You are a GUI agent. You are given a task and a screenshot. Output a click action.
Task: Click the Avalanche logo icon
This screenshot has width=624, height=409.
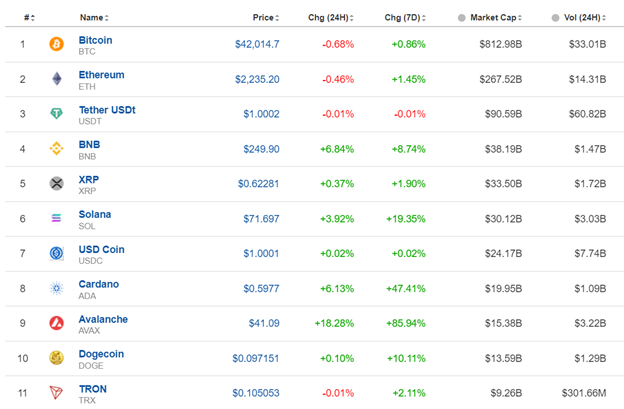click(x=56, y=323)
